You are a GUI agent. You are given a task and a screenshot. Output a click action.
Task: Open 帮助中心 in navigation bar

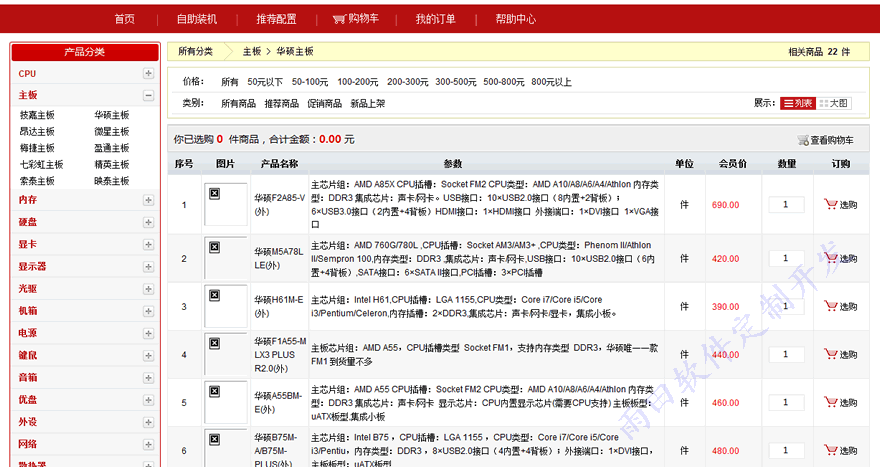coord(515,19)
